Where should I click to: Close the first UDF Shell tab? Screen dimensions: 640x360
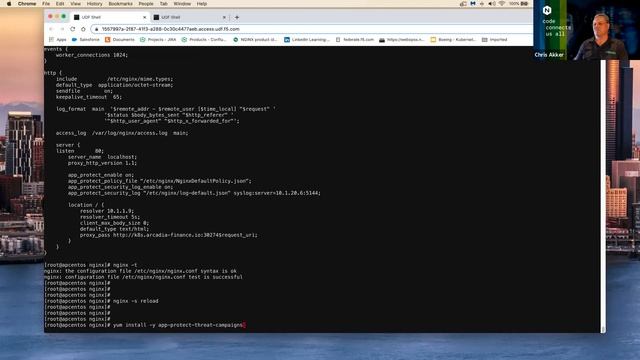(x=144, y=17)
